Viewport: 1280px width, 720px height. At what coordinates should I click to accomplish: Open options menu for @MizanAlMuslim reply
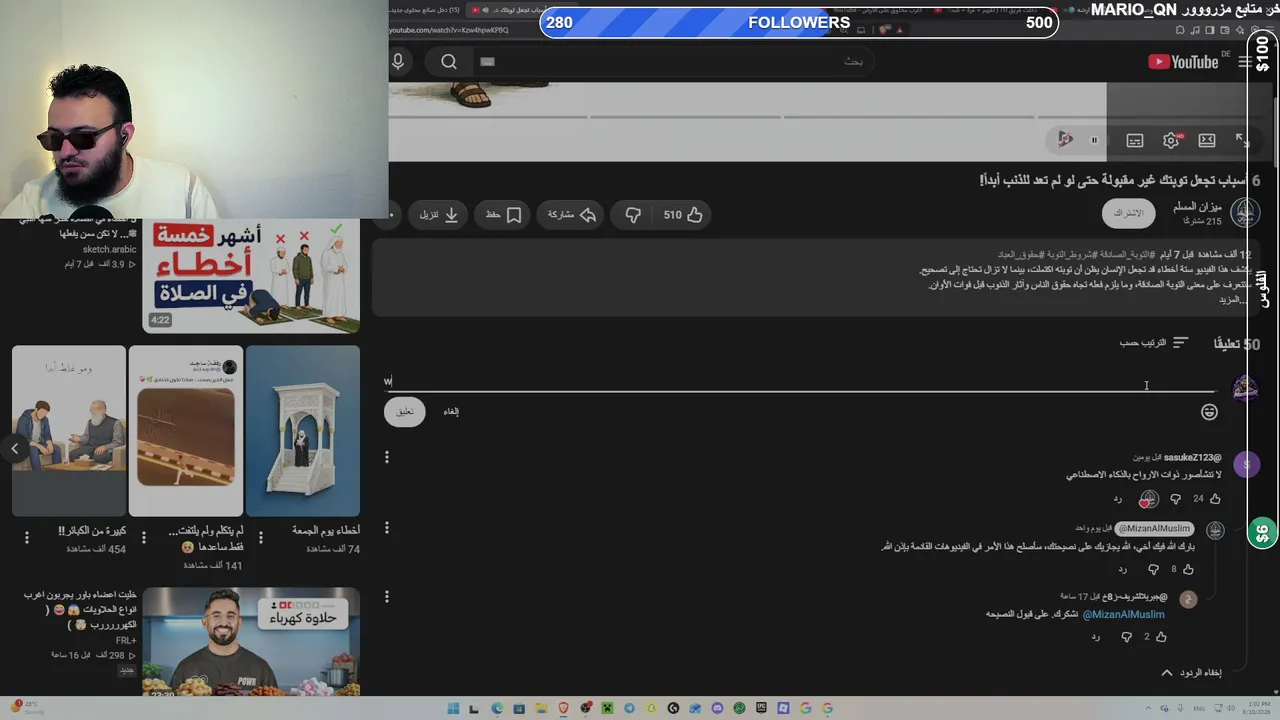[x=387, y=527]
